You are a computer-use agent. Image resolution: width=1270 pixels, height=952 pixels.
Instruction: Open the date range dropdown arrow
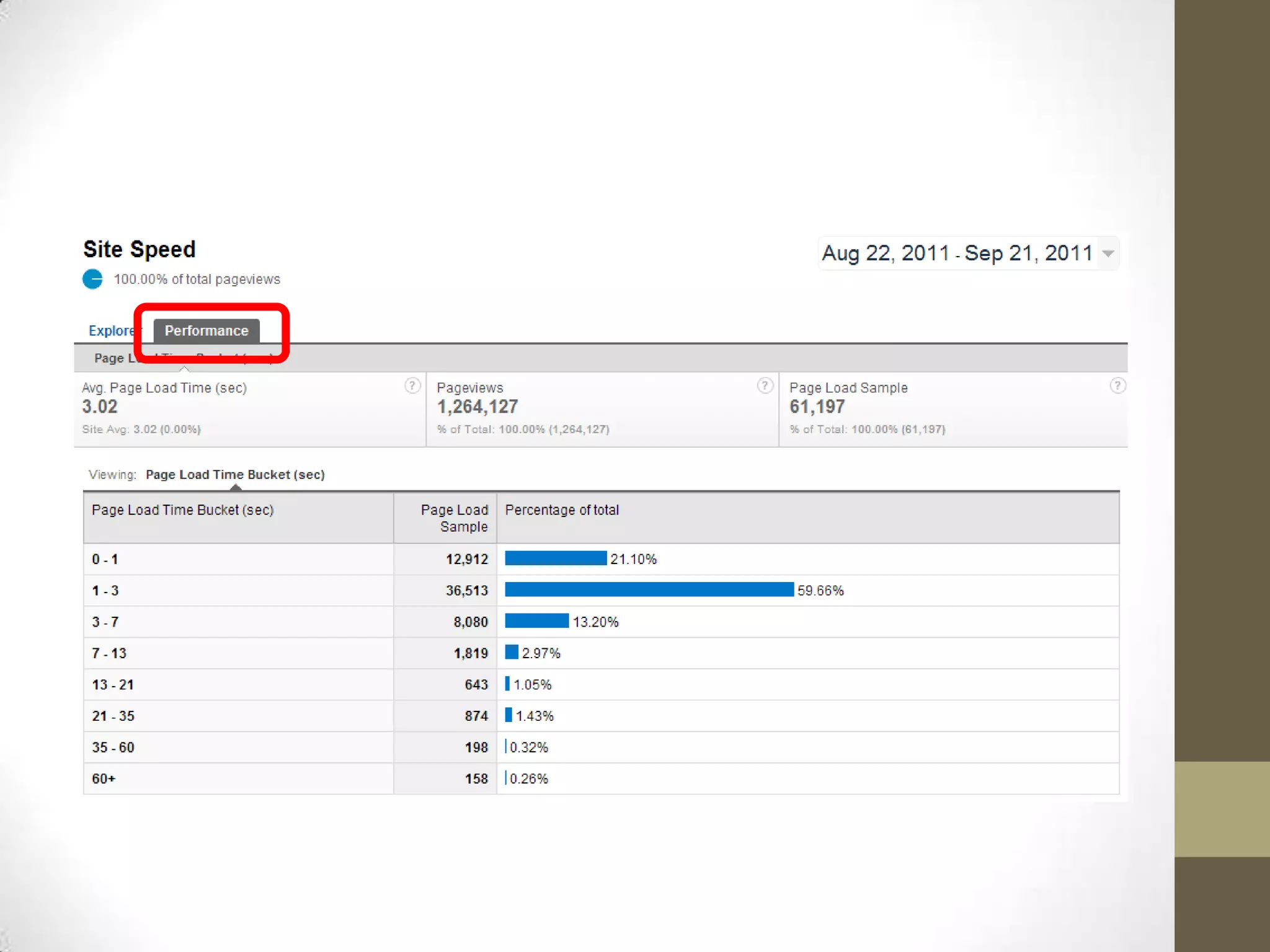1108,253
